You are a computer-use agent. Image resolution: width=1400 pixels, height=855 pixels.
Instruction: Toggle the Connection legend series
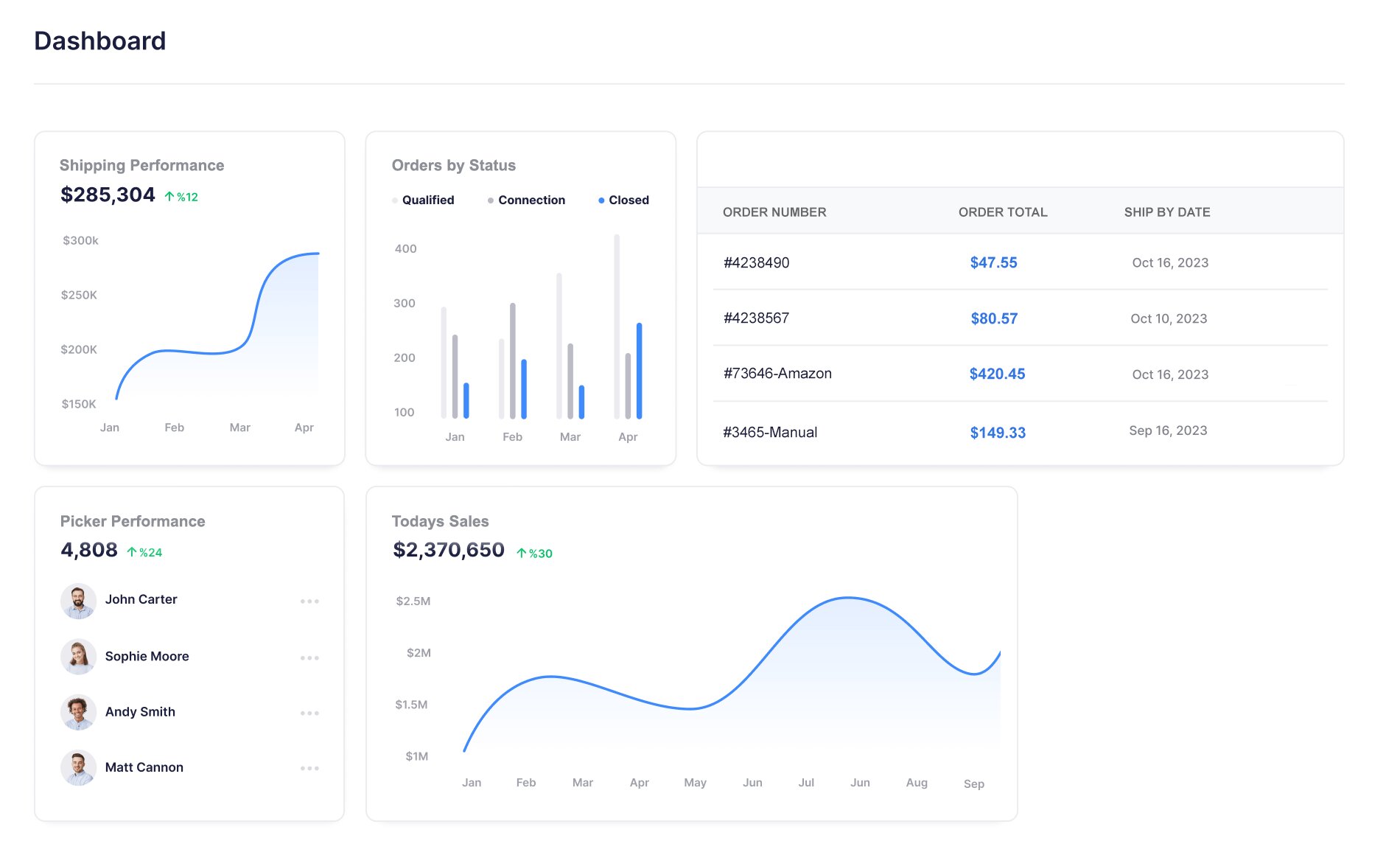pyautogui.click(x=526, y=200)
